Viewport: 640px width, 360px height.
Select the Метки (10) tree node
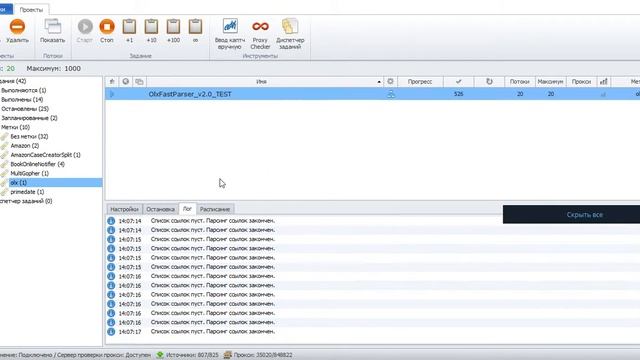tap(16, 127)
